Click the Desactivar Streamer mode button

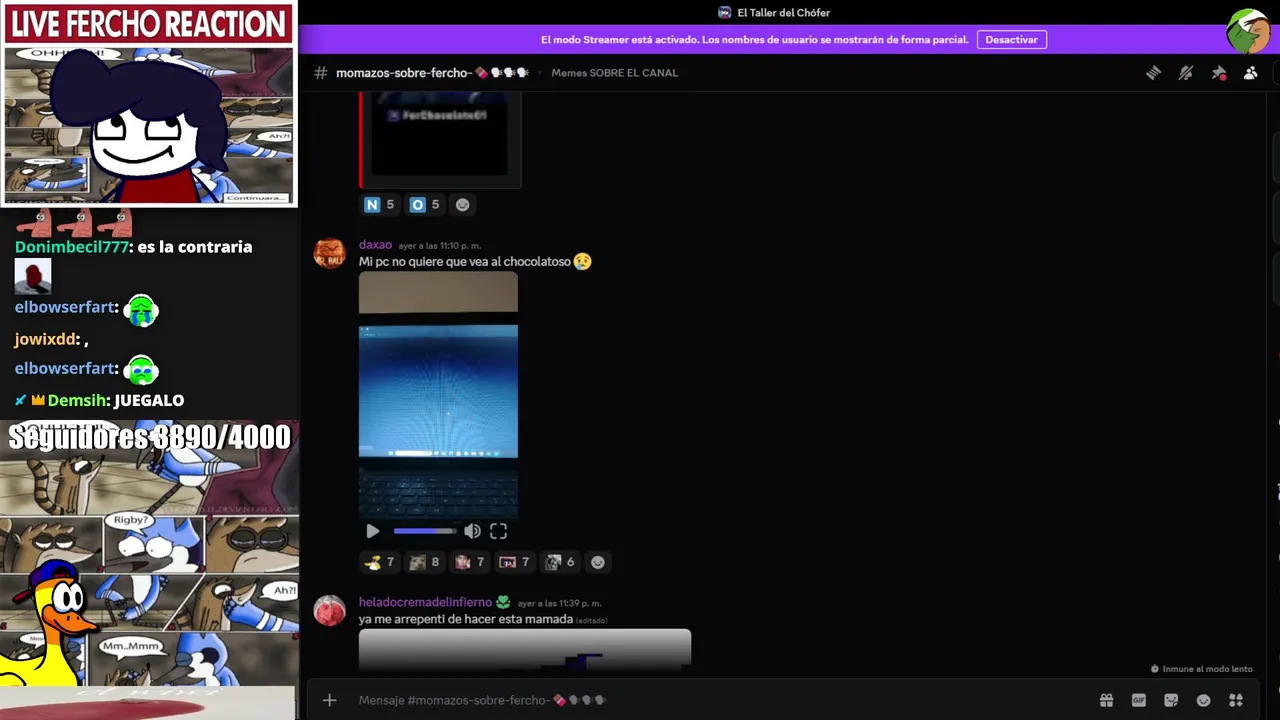(x=1011, y=40)
